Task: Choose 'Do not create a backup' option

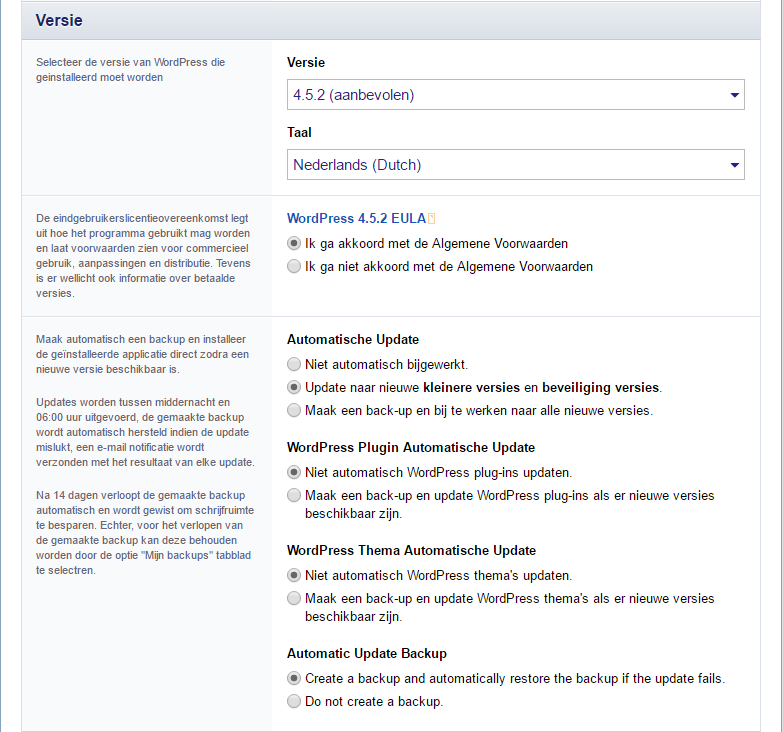Action: 294,702
